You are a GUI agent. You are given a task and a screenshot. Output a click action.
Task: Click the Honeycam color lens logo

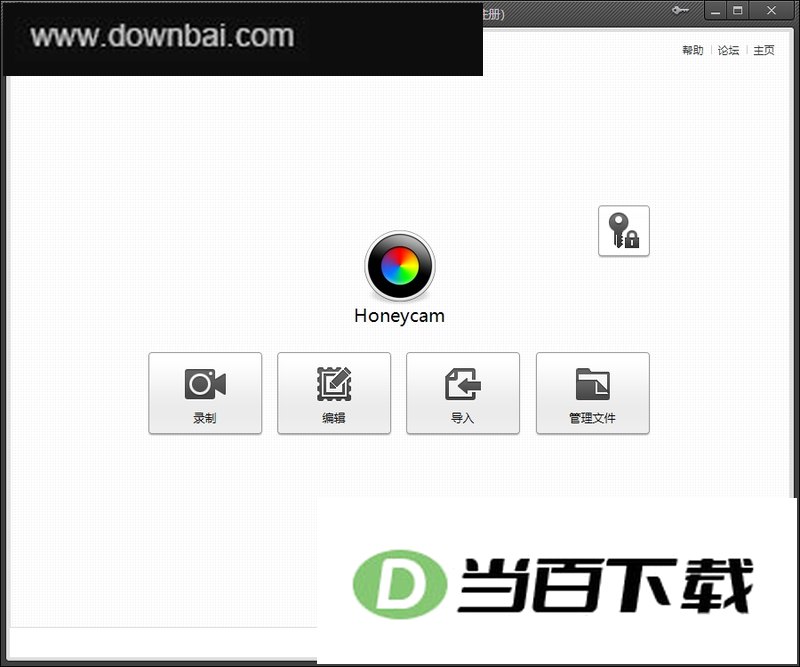(x=400, y=265)
